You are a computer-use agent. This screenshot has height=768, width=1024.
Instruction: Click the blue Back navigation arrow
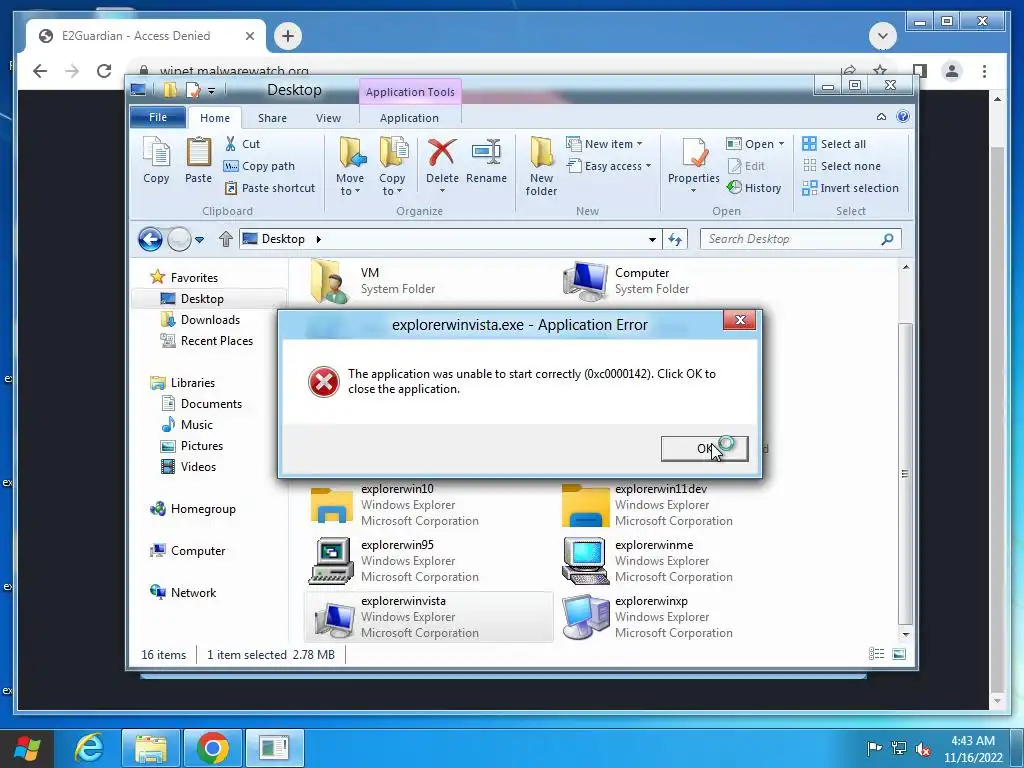(x=150, y=239)
